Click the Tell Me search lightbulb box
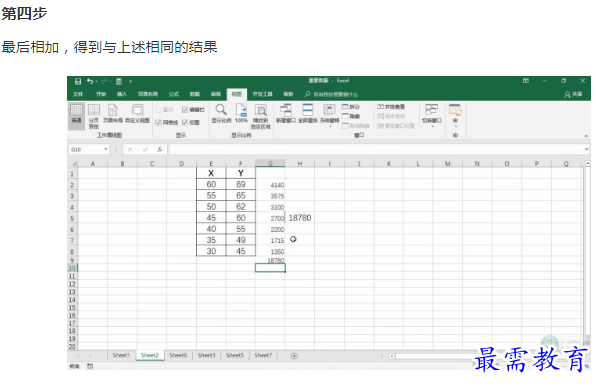 point(331,94)
